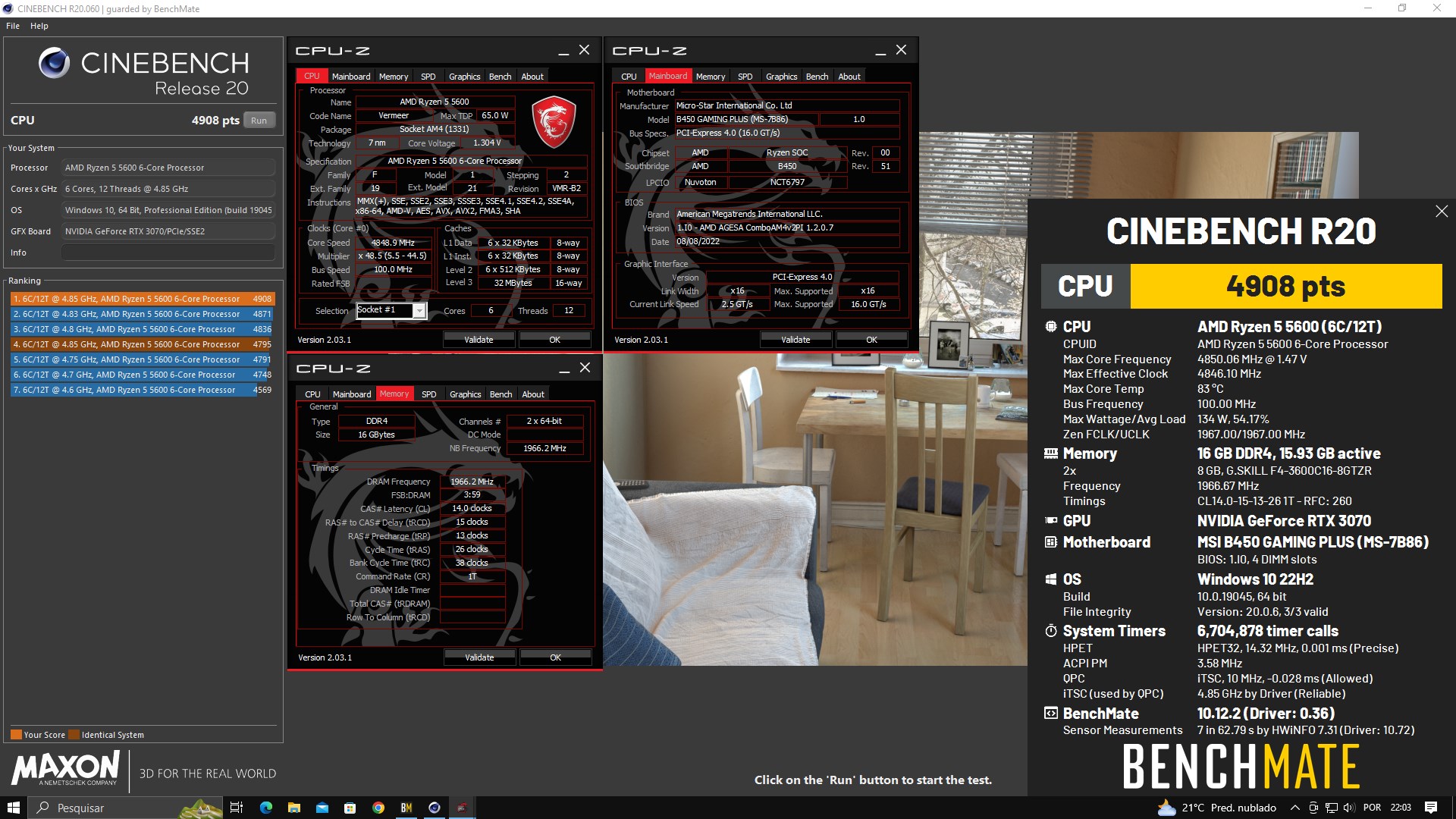Click the 4908 pts yellow score bar
The height and width of the screenshot is (819, 1456).
(1286, 287)
